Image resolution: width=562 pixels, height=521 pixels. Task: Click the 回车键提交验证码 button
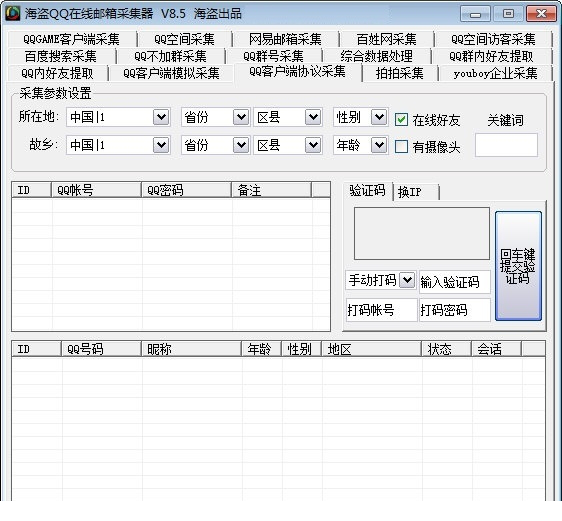[518, 266]
